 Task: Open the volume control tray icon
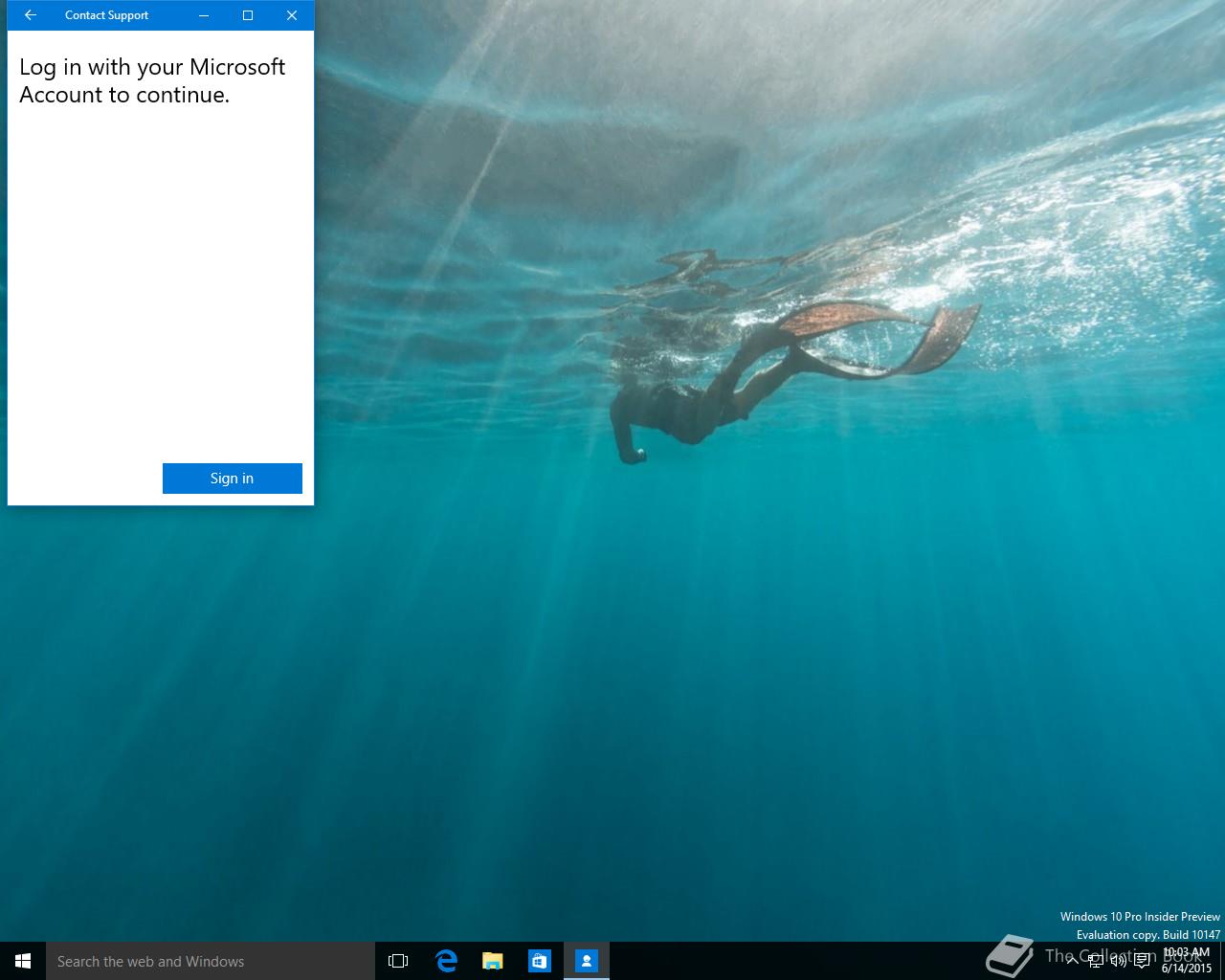pyautogui.click(x=1118, y=961)
